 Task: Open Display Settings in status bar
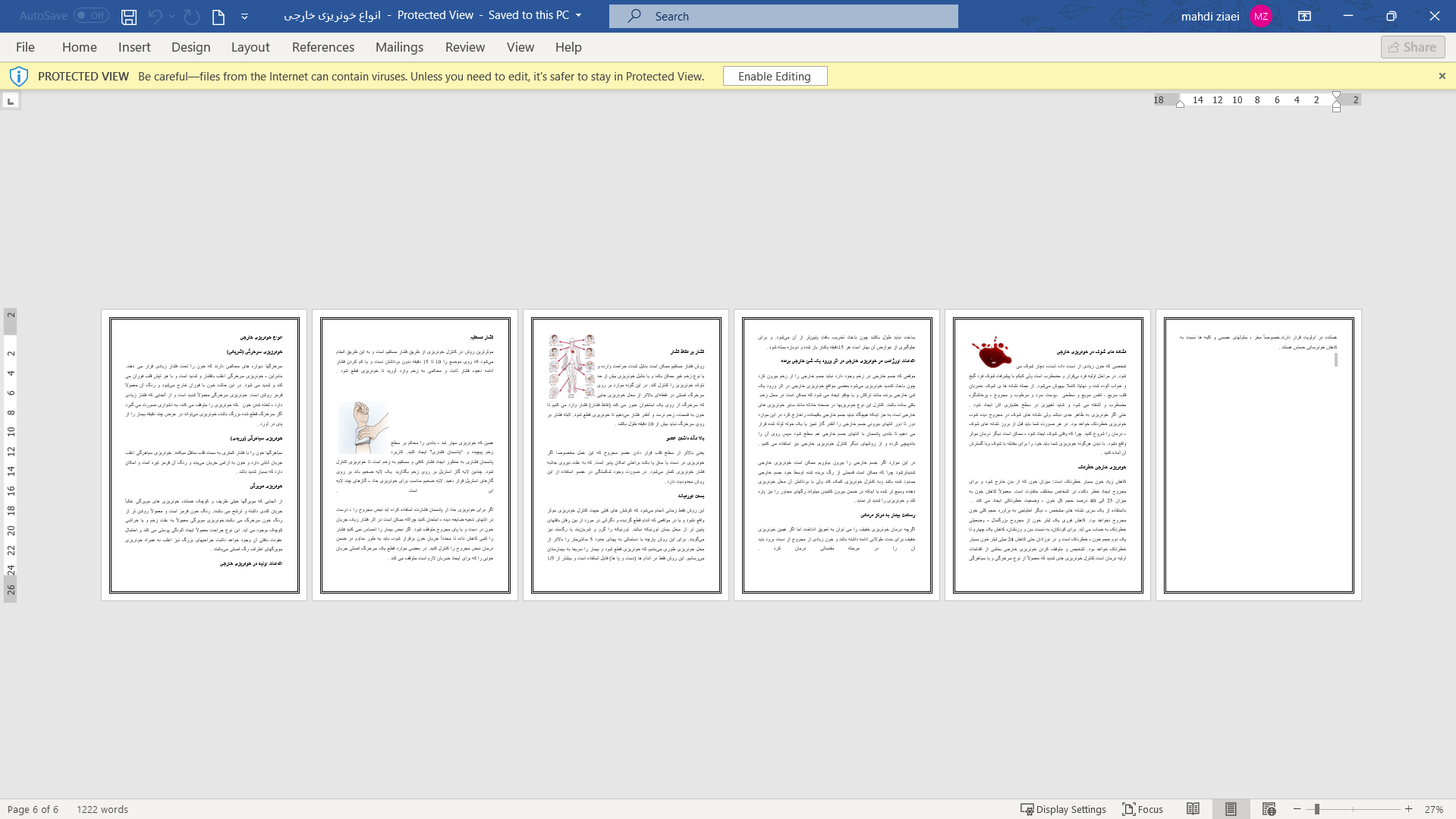pyautogui.click(x=1063, y=809)
